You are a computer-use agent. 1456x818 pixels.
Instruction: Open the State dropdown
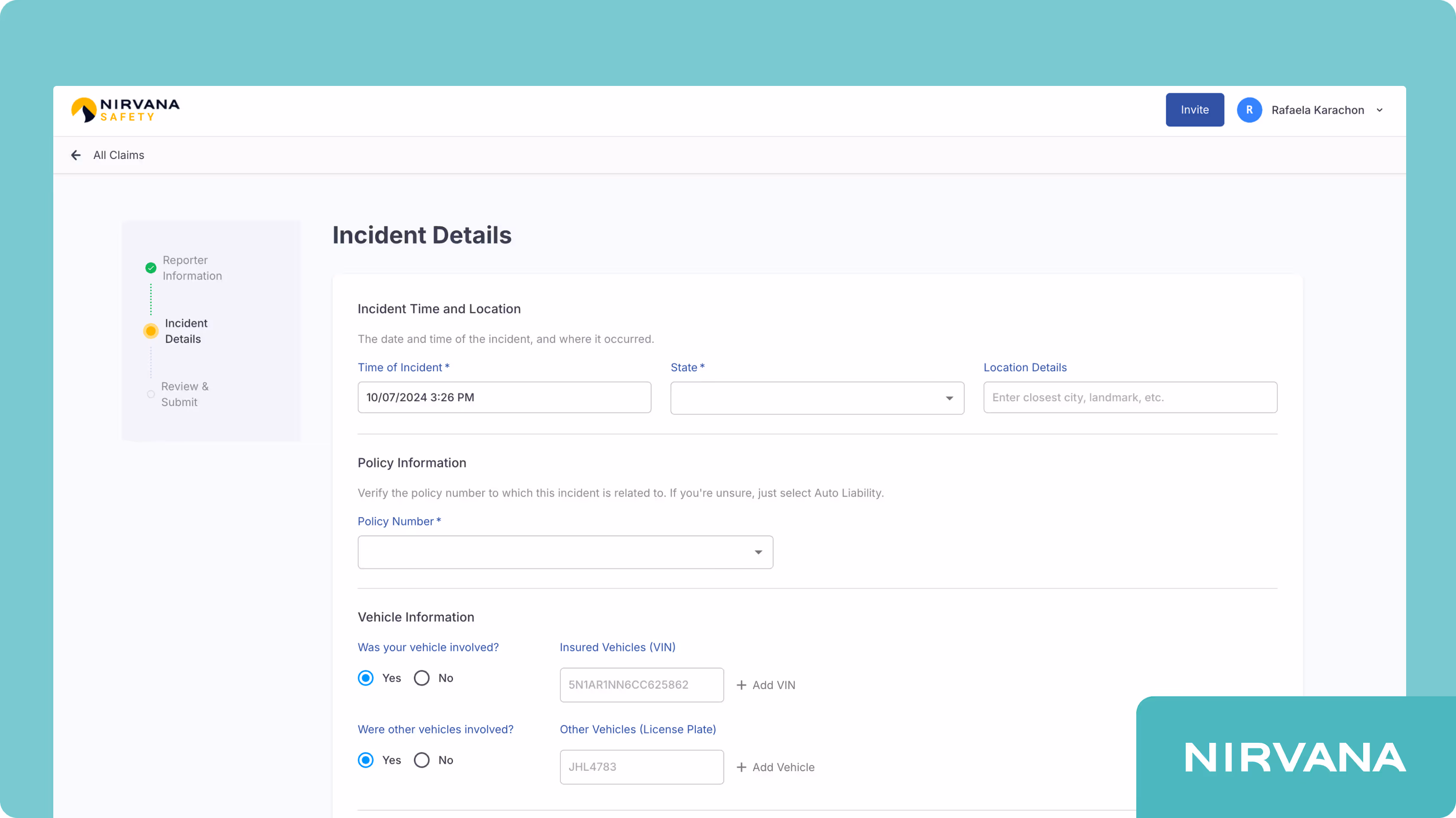pyautogui.click(x=817, y=398)
